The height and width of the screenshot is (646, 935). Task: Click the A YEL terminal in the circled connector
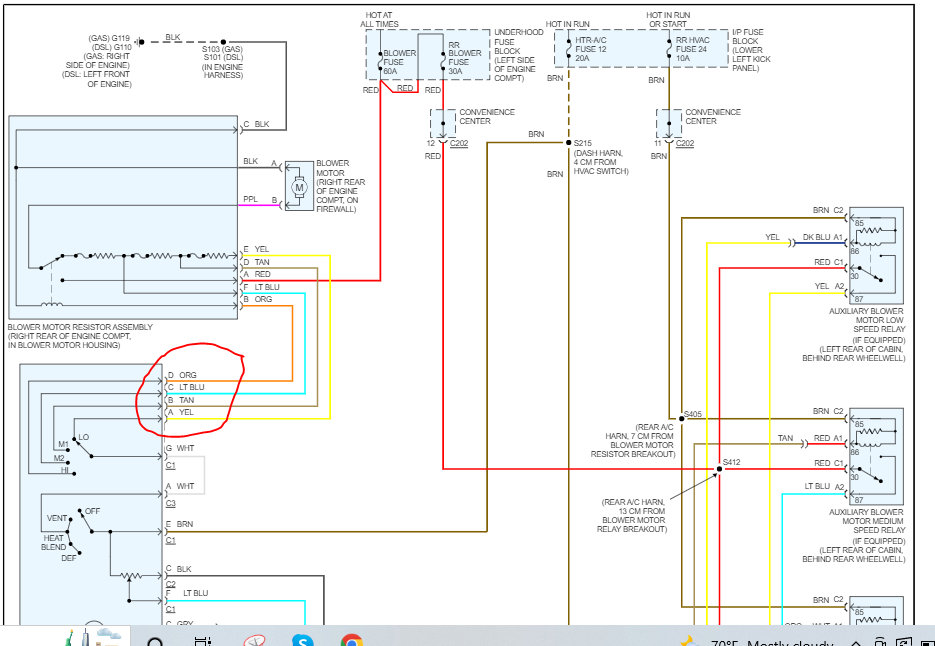pyautogui.click(x=181, y=412)
